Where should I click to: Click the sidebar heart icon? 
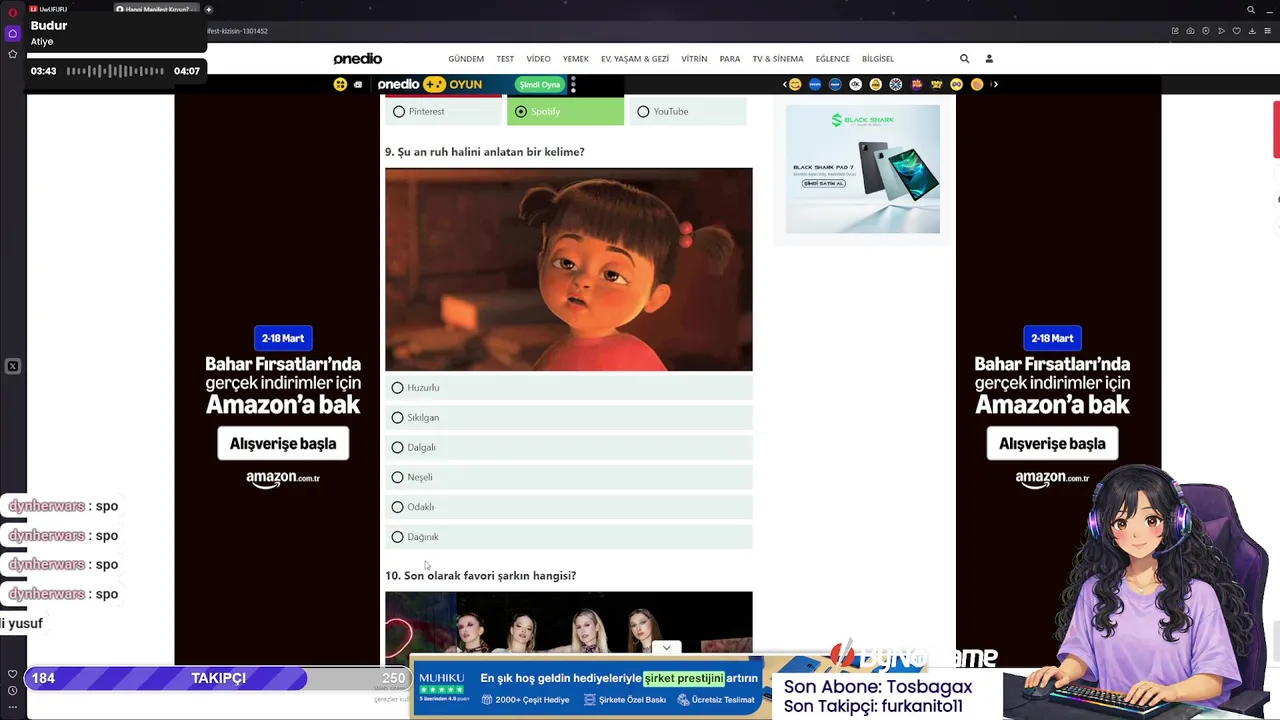12,674
